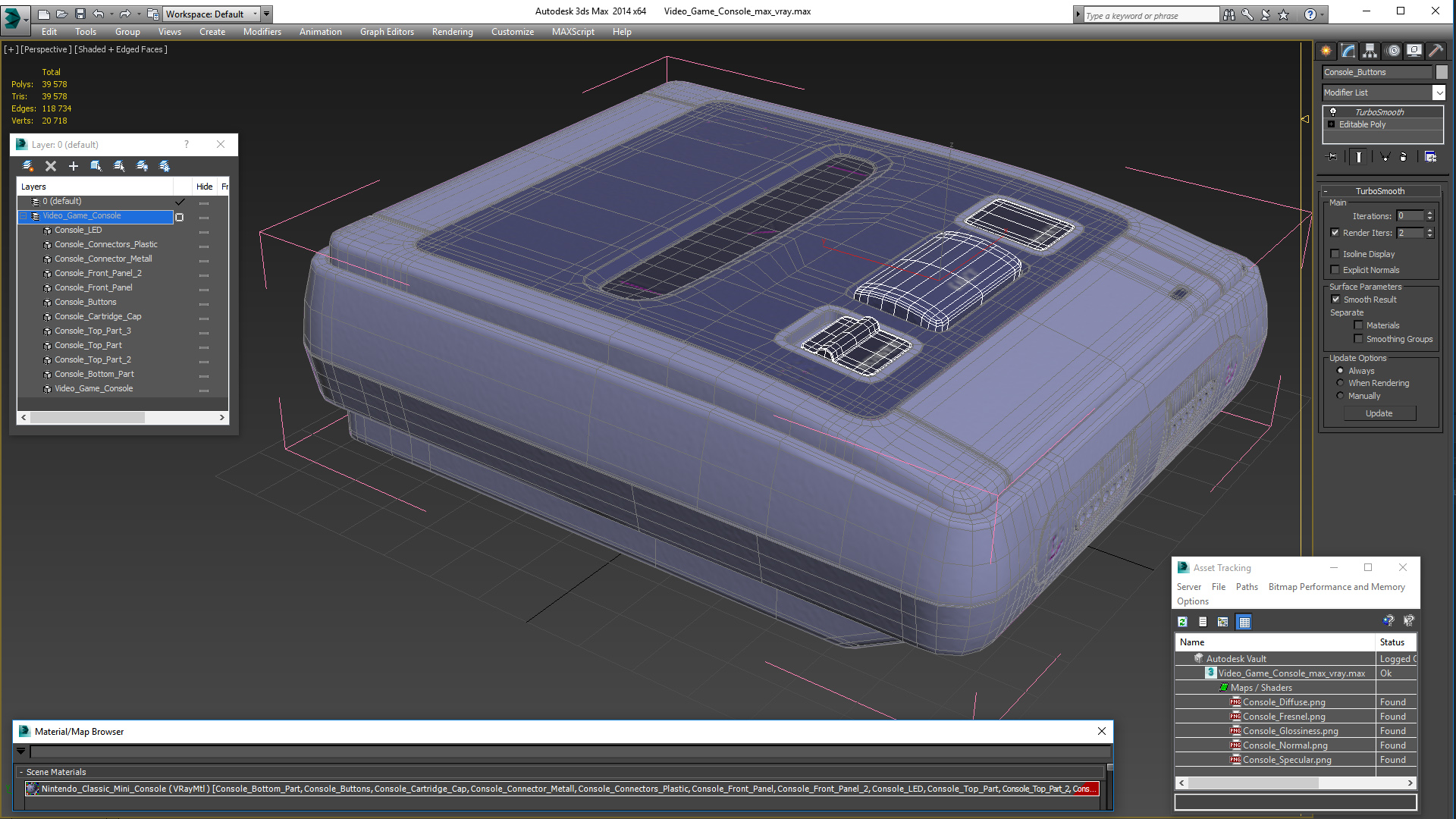Open the Paths menu in Asset Tracking

point(1247,587)
